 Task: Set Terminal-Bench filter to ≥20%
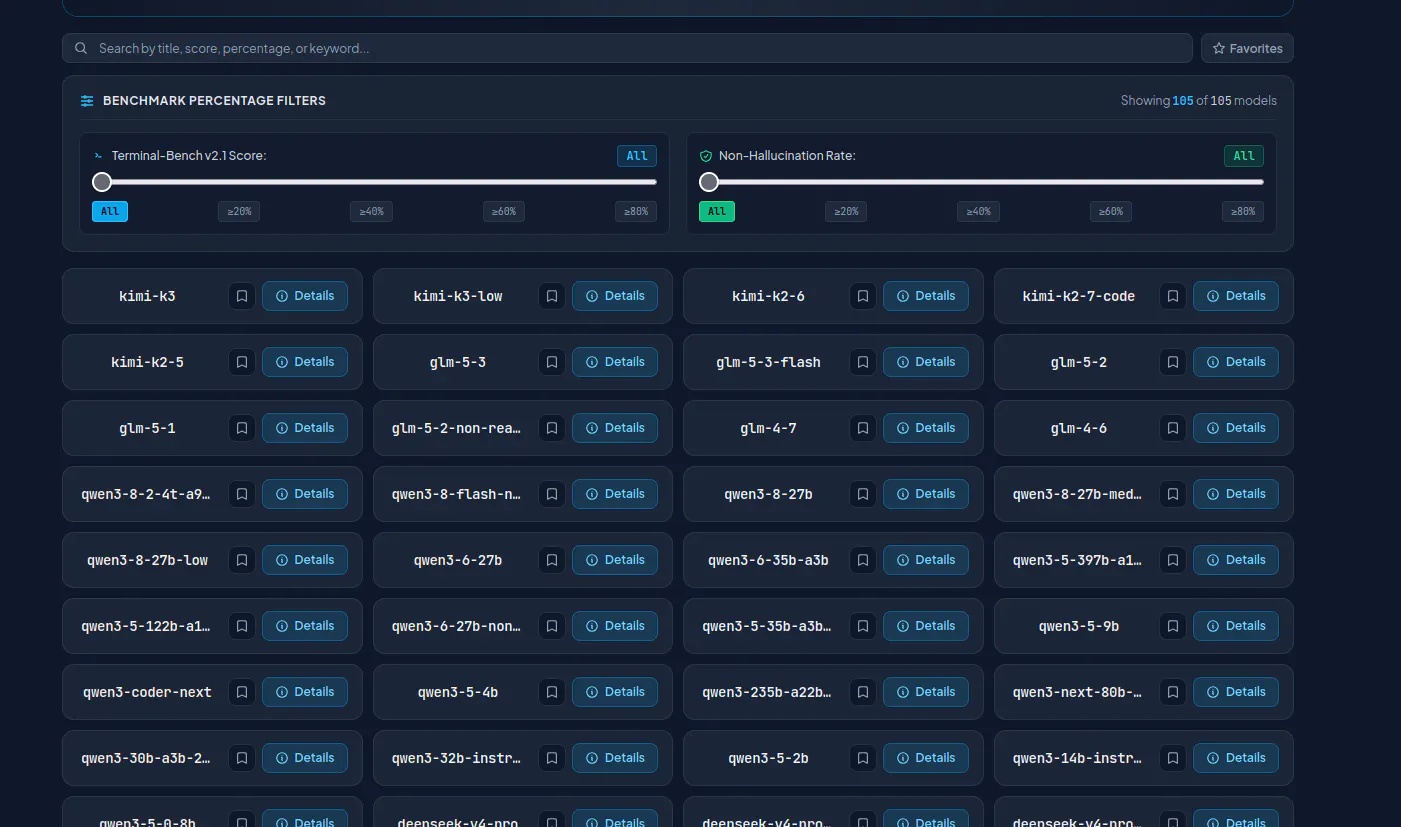click(239, 212)
